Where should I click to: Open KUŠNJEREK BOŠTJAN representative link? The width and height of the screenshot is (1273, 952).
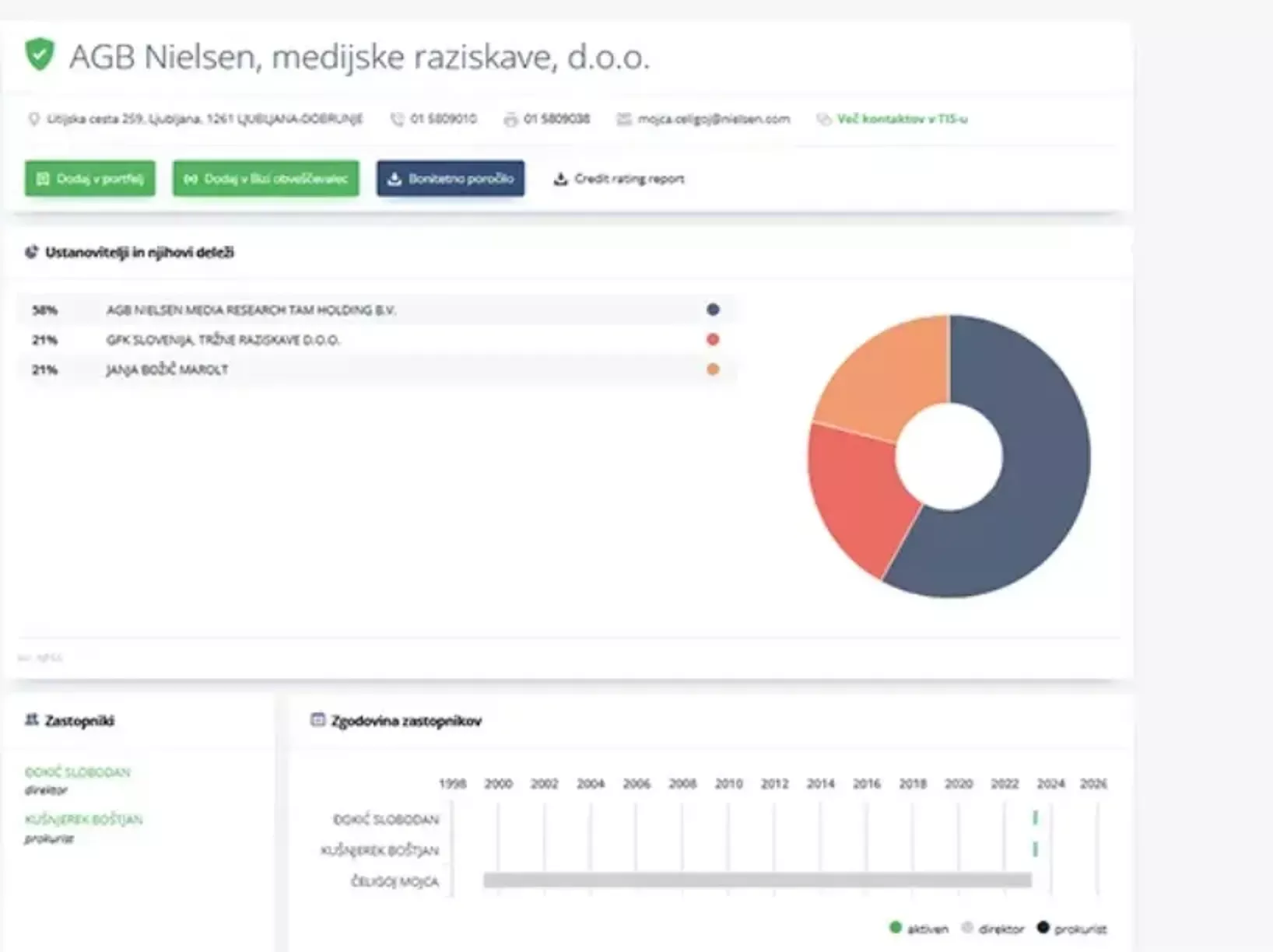[x=83, y=820]
